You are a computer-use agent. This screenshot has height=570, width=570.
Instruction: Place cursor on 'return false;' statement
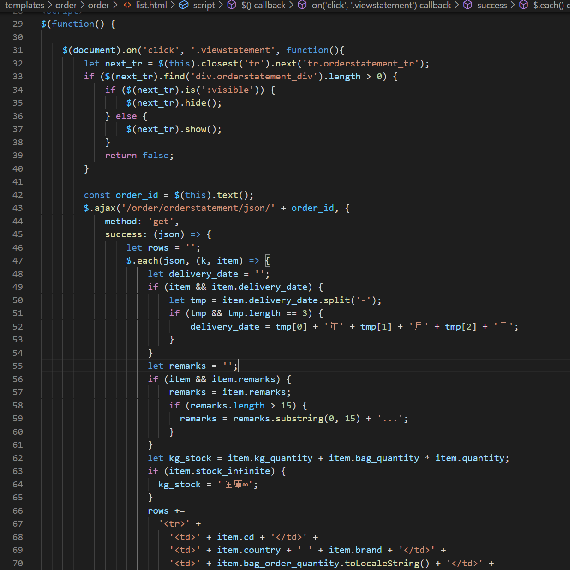tap(140, 155)
